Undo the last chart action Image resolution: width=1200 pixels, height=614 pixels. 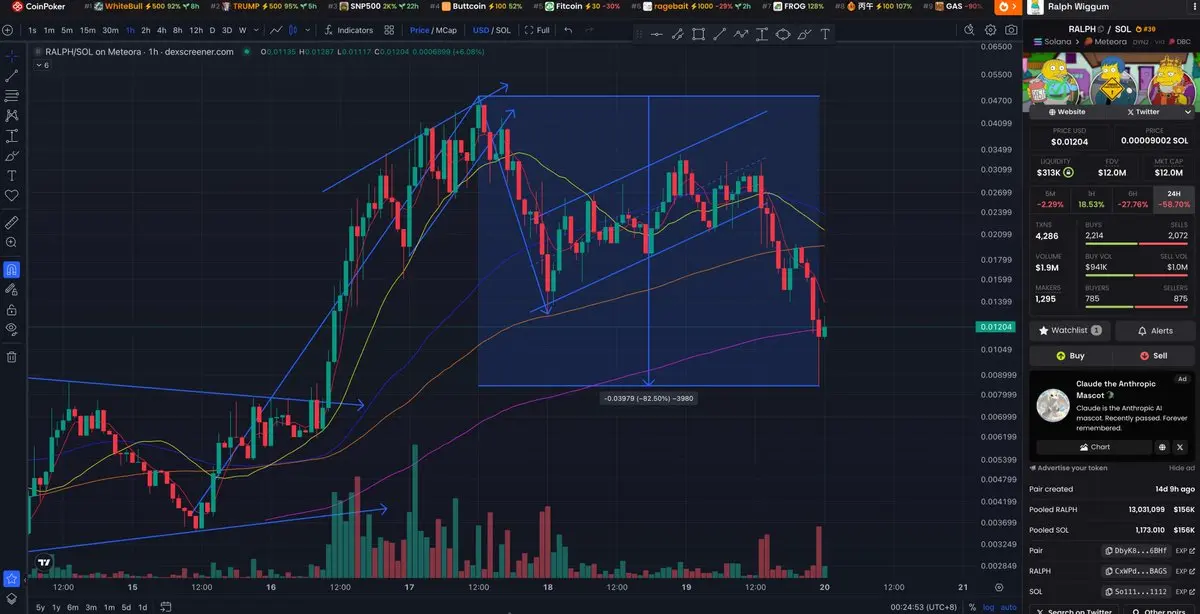(x=569, y=30)
